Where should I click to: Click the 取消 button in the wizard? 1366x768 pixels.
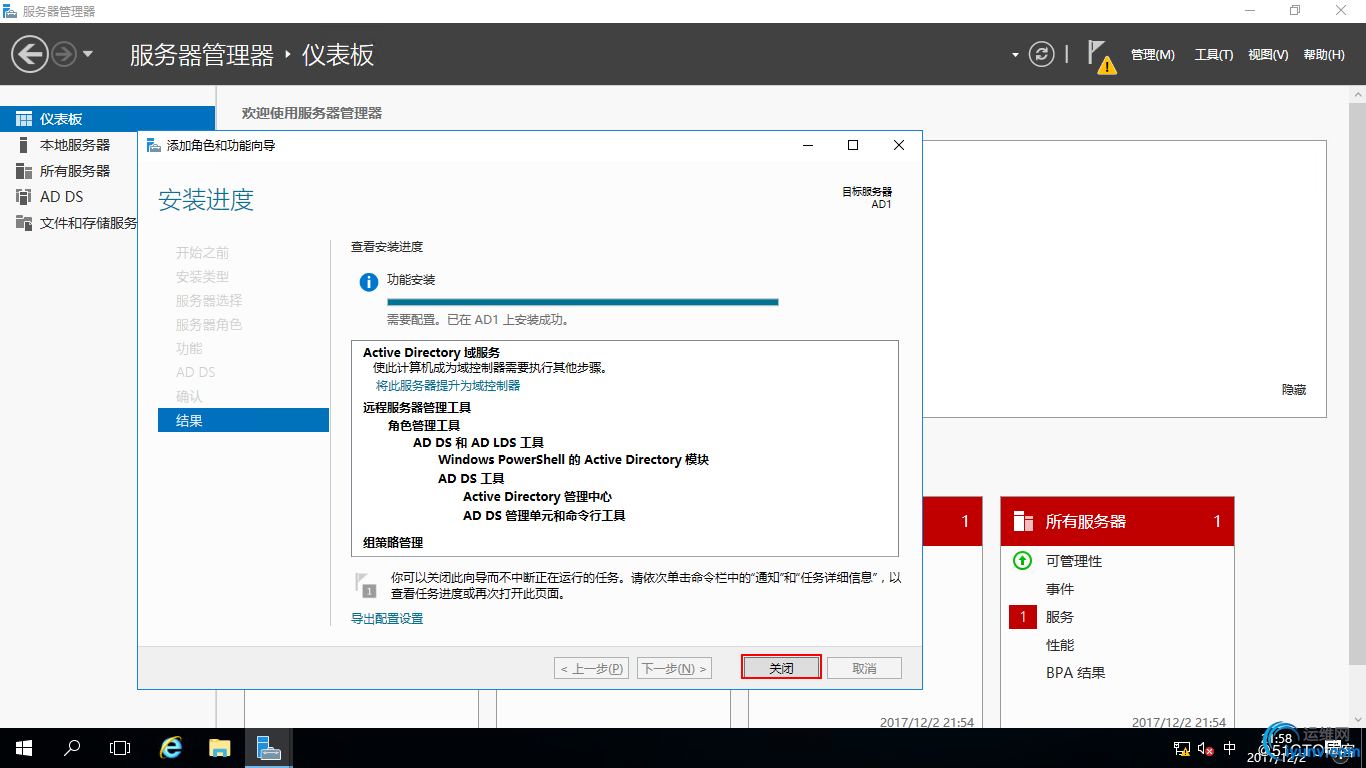pos(864,668)
